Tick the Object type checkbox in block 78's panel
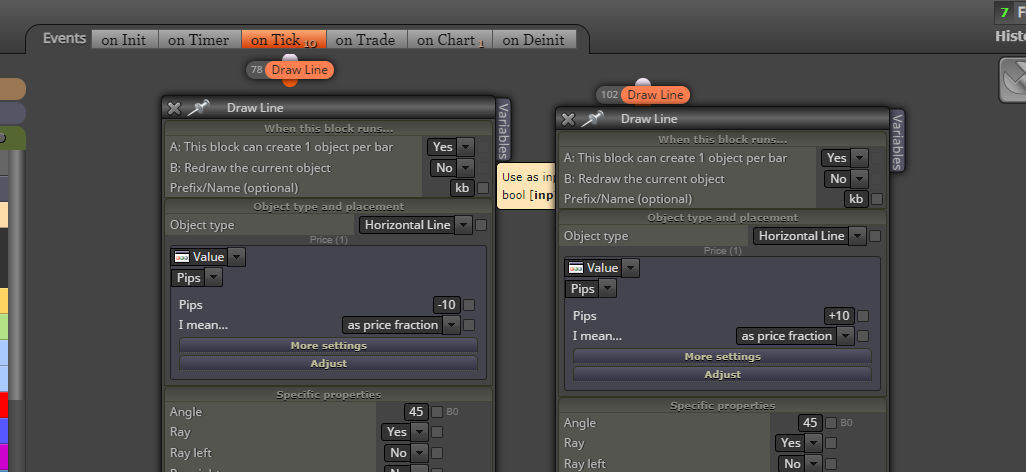This screenshot has height=472, width=1026. 481,225
